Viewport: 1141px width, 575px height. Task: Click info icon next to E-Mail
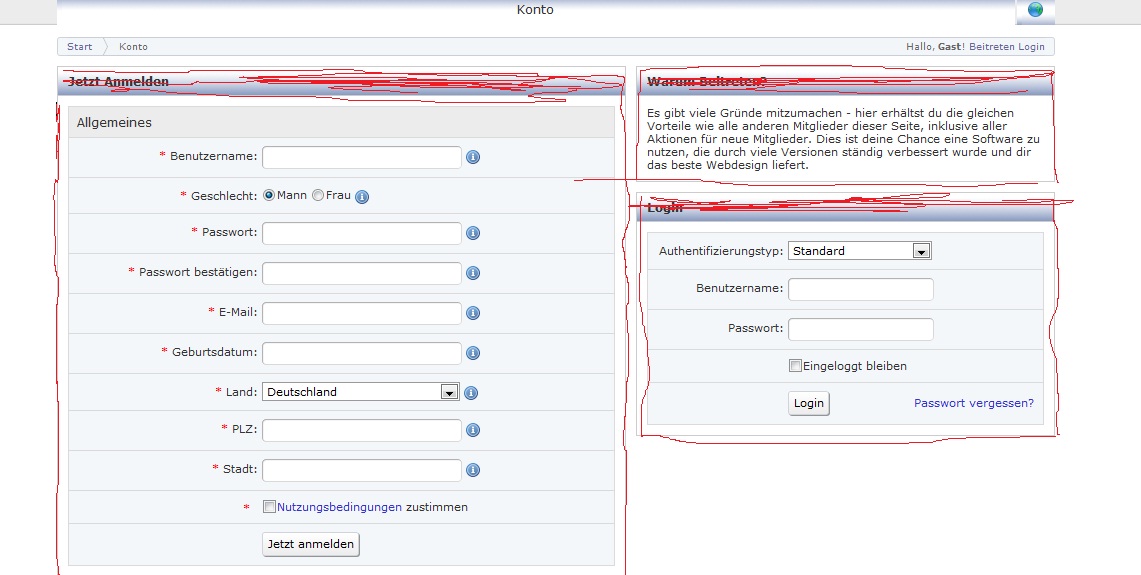click(x=473, y=314)
